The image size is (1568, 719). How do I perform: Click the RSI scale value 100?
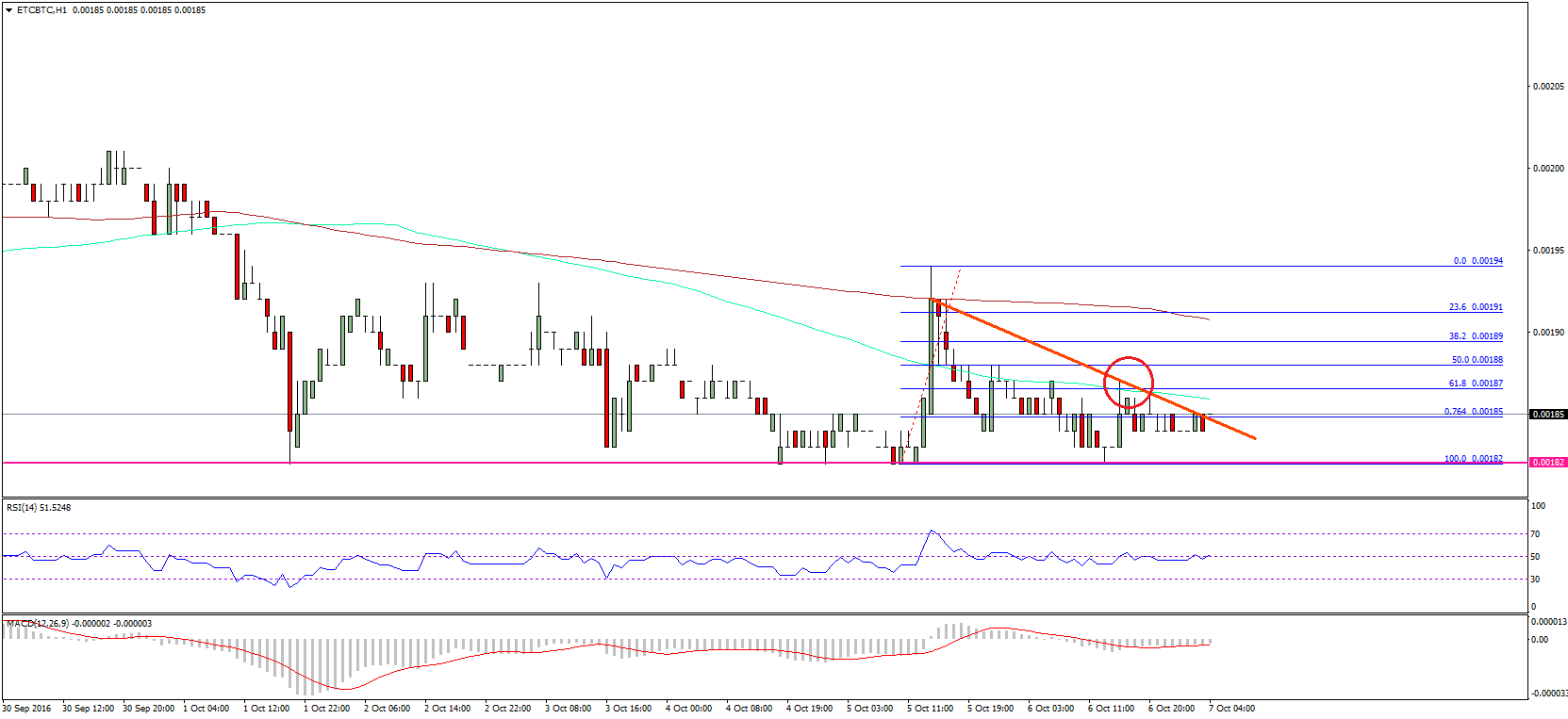click(1538, 506)
